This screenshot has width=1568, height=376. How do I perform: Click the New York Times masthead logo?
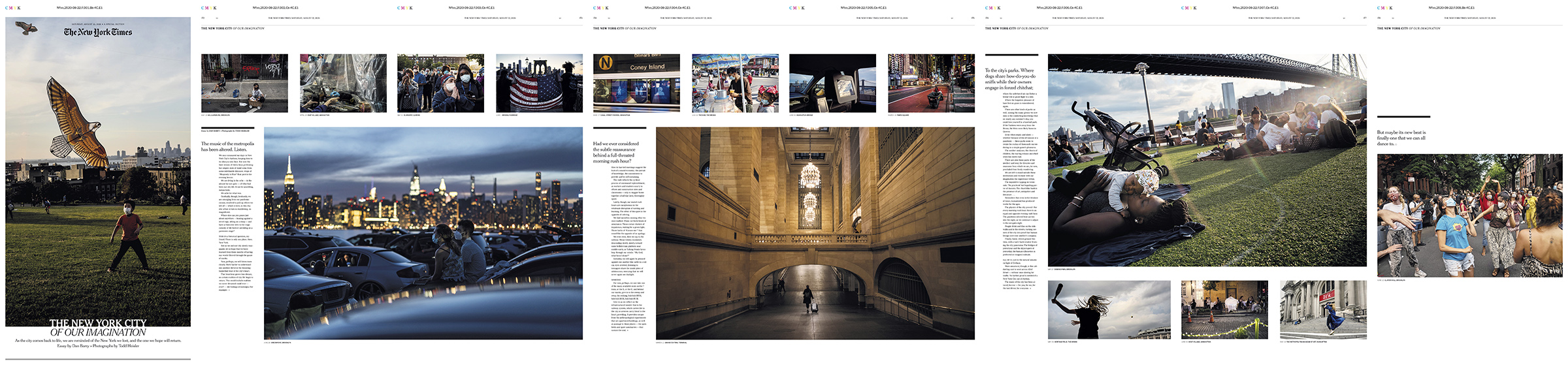98,32
